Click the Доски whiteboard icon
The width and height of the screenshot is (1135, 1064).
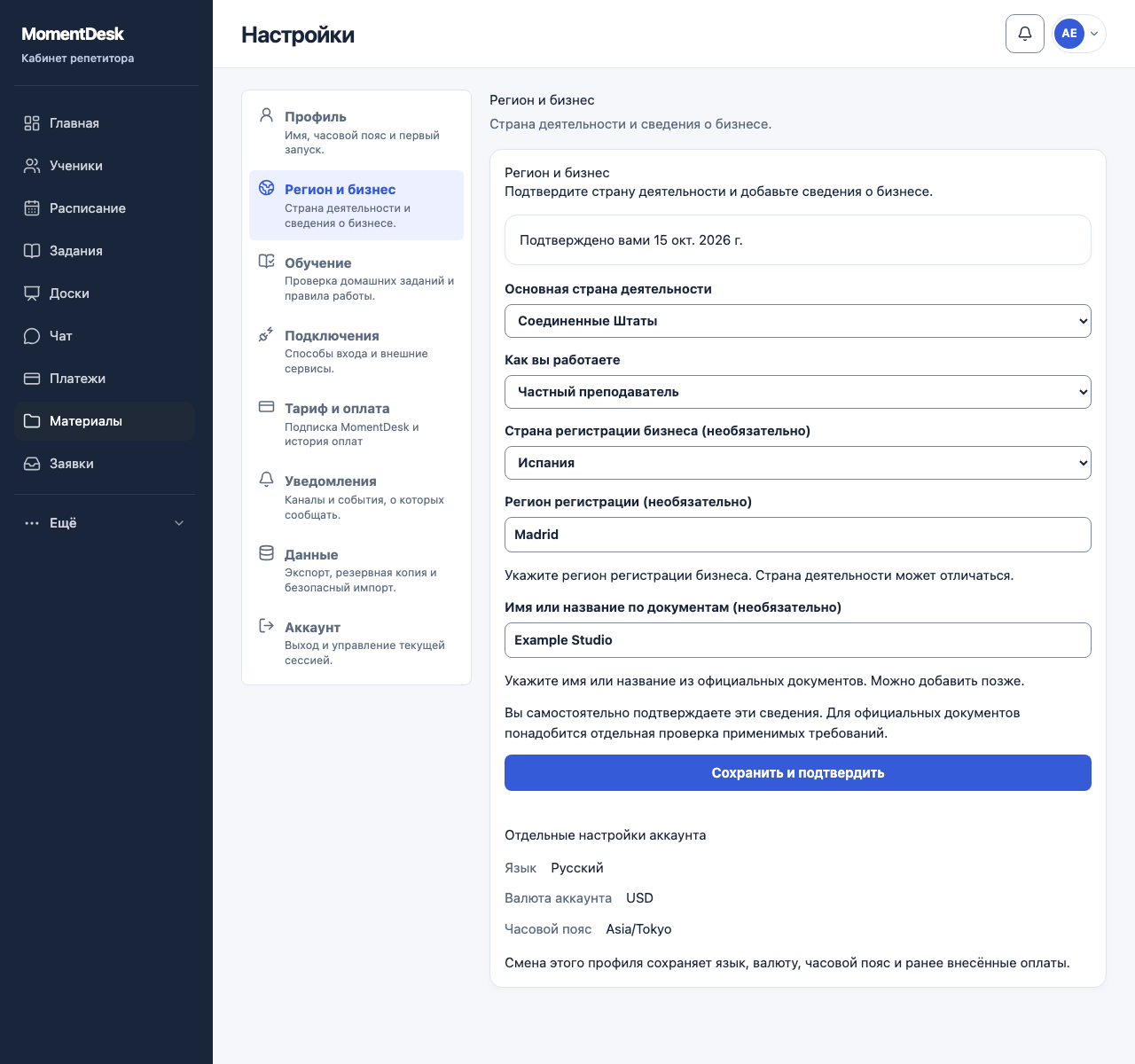(x=32, y=293)
